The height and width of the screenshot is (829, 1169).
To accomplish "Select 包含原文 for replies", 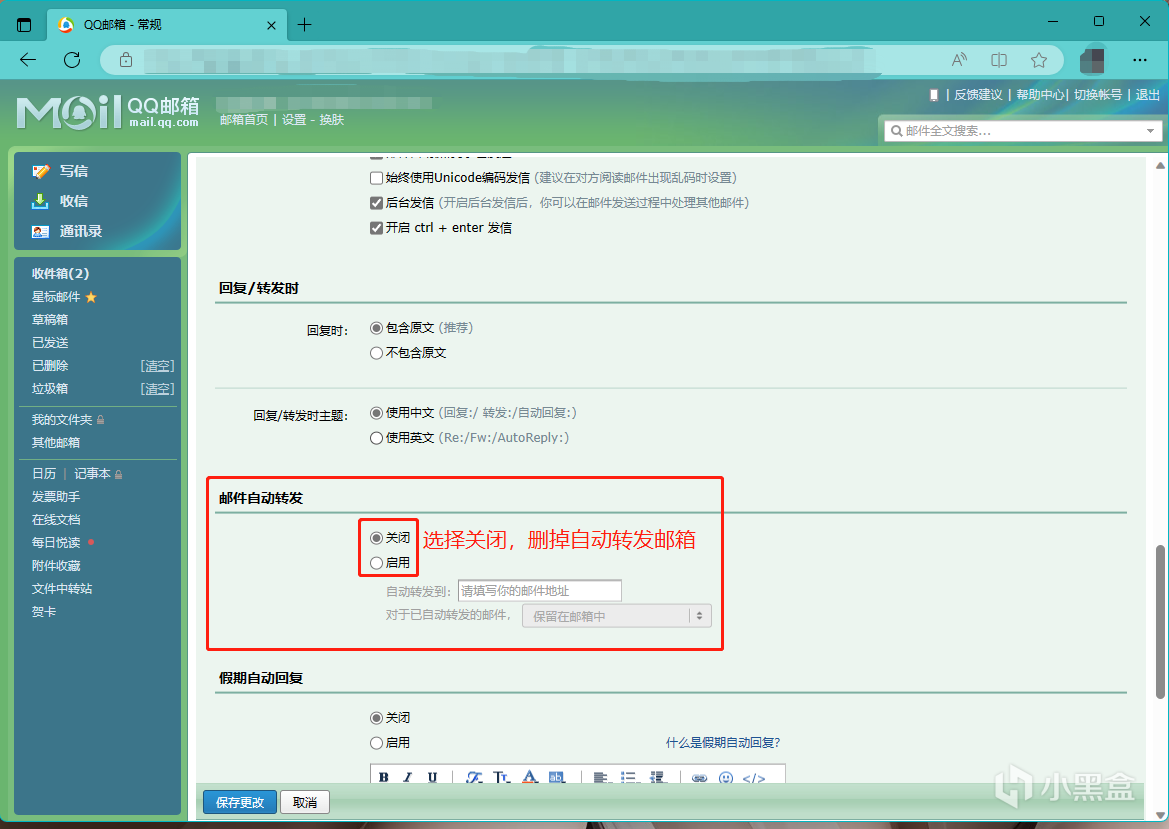I will point(376,328).
